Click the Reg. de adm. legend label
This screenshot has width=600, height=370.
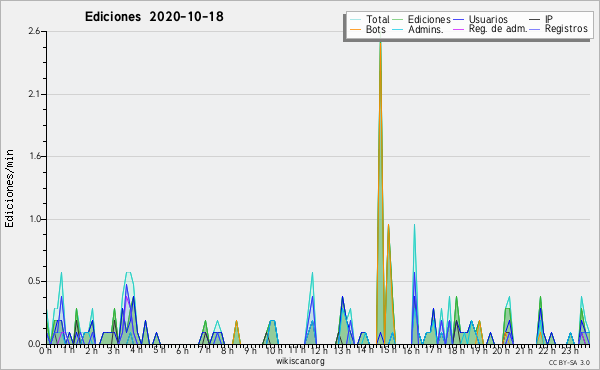498,29
